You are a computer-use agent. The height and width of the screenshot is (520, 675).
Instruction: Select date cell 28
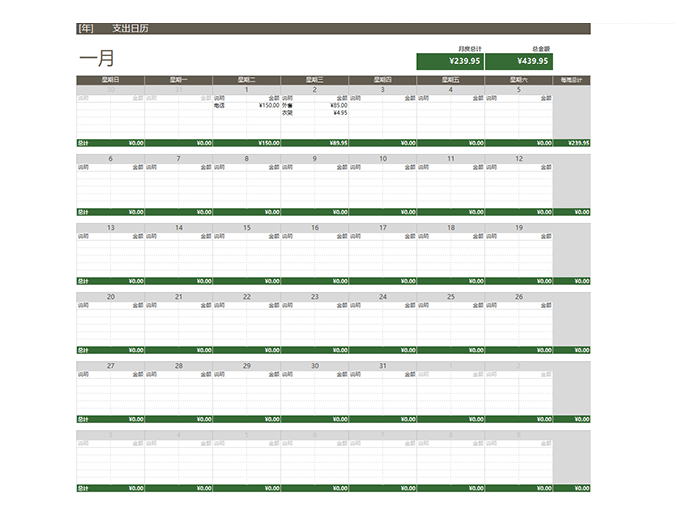179,366
